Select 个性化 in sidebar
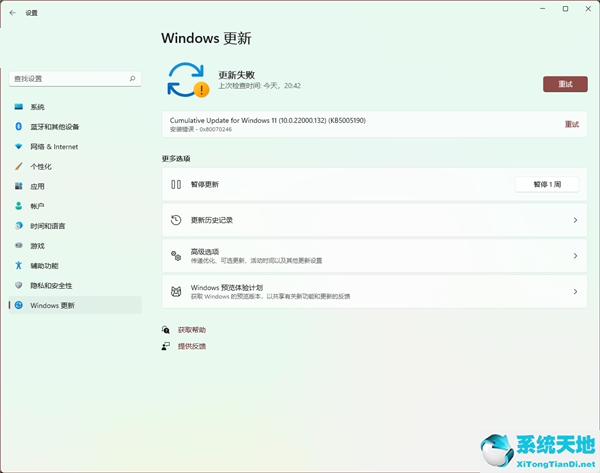600x473 pixels. 75,166
